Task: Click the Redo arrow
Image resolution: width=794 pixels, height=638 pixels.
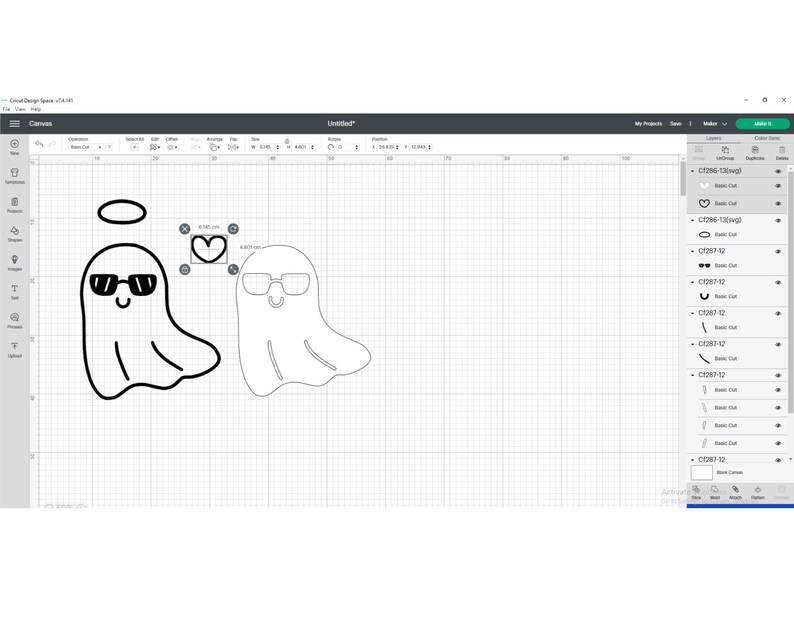Action: coord(52,144)
